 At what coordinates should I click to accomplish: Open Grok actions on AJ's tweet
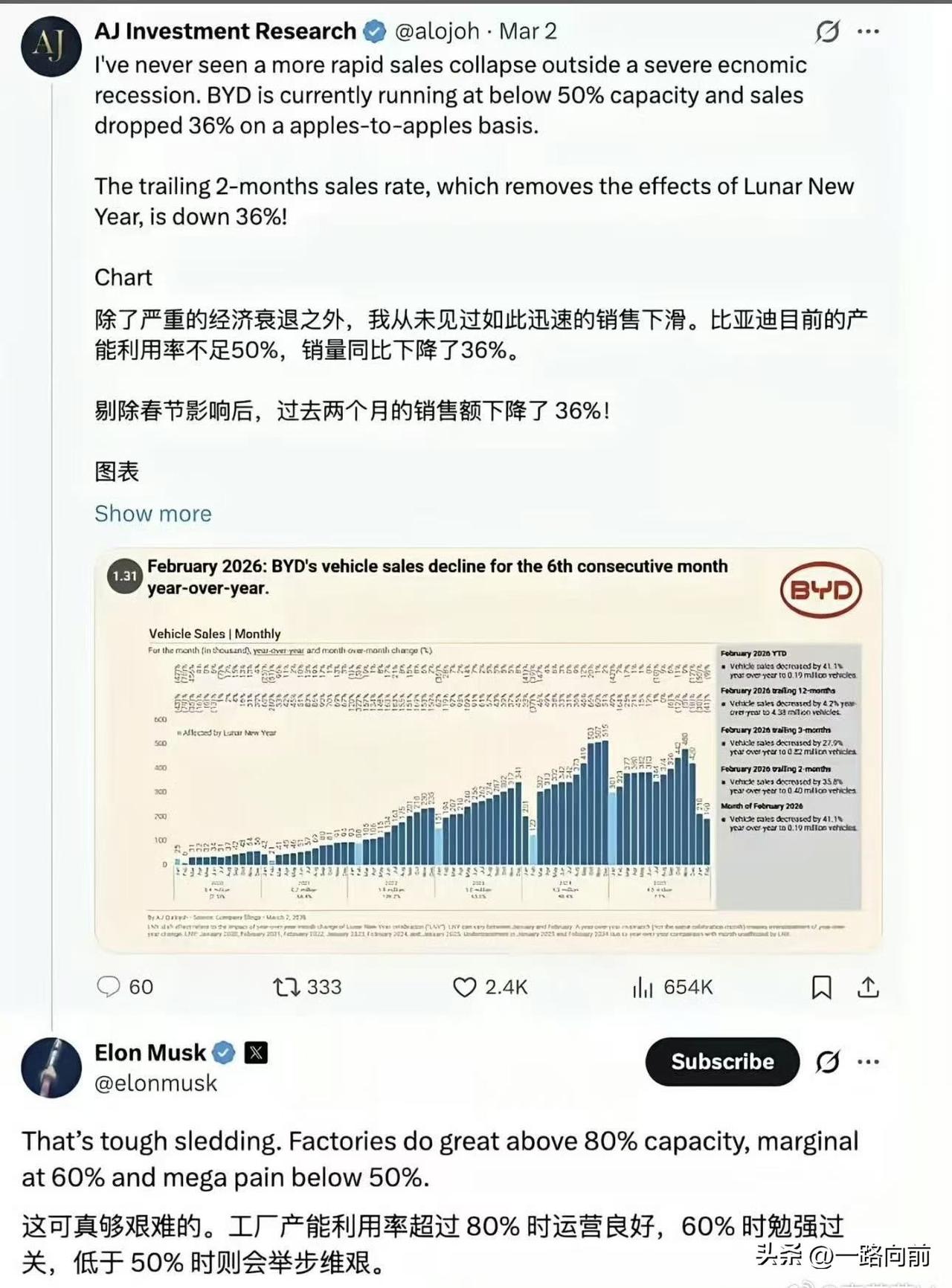click(827, 31)
